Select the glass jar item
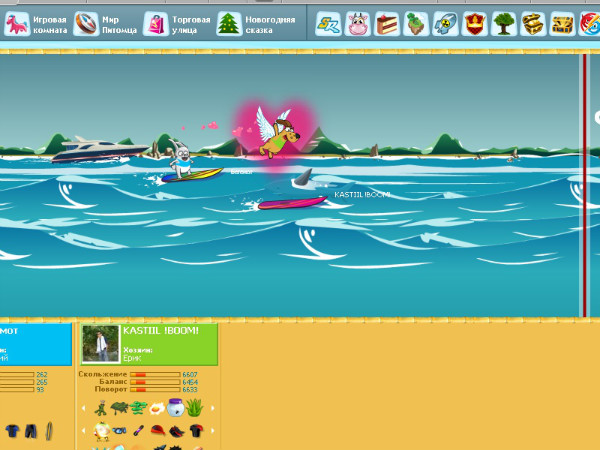The height and width of the screenshot is (450, 600). point(175,408)
